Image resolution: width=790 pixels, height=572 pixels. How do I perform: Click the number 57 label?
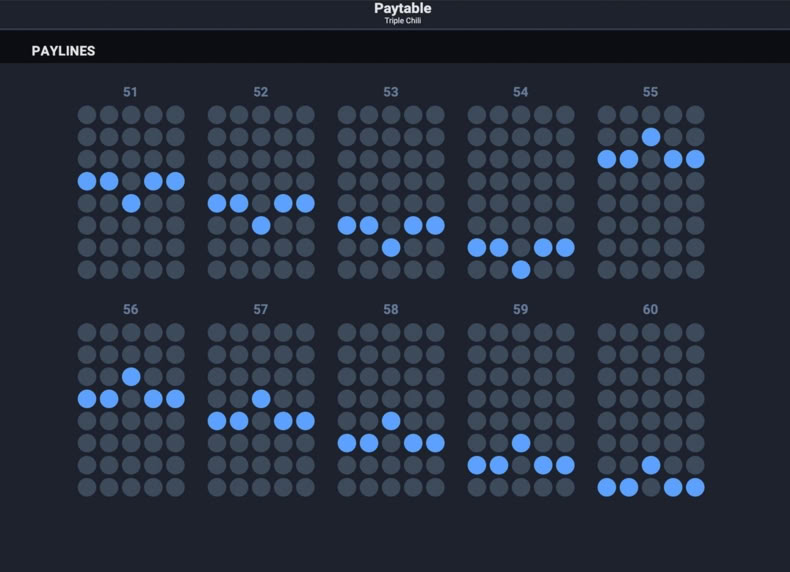tap(260, 309)
